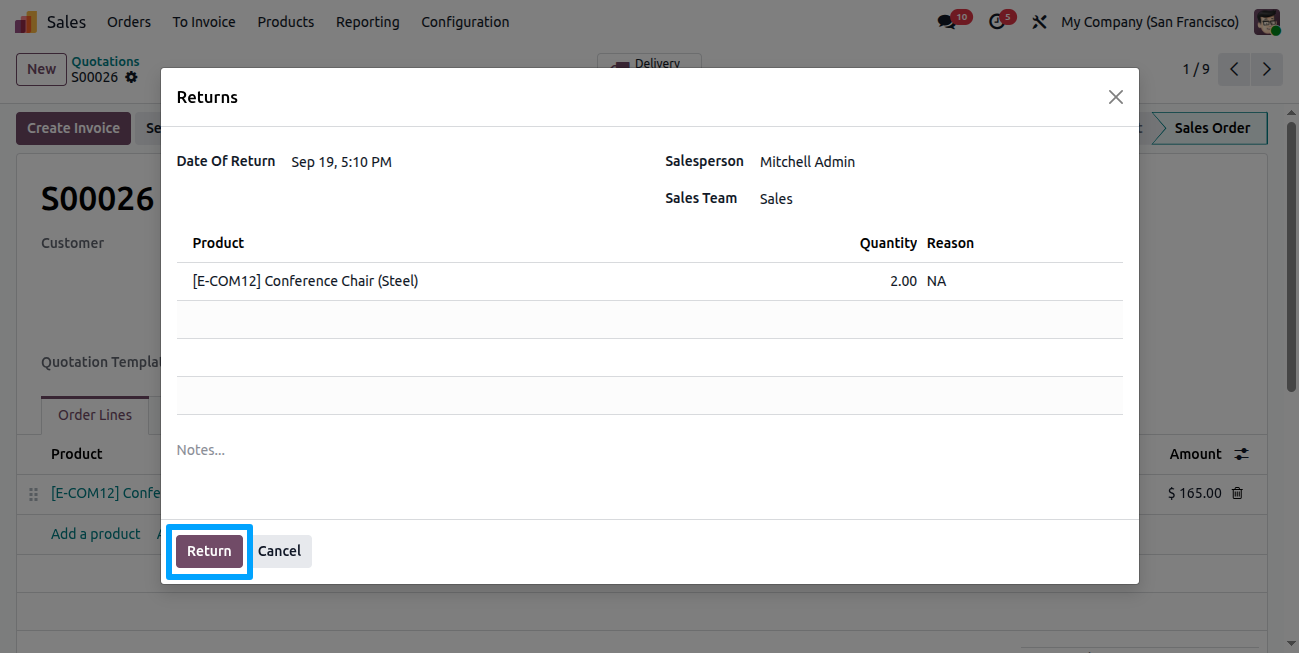Click the gear icon next to S00026
Viewport: 1299px width, 653px height.
coord(131,77)
